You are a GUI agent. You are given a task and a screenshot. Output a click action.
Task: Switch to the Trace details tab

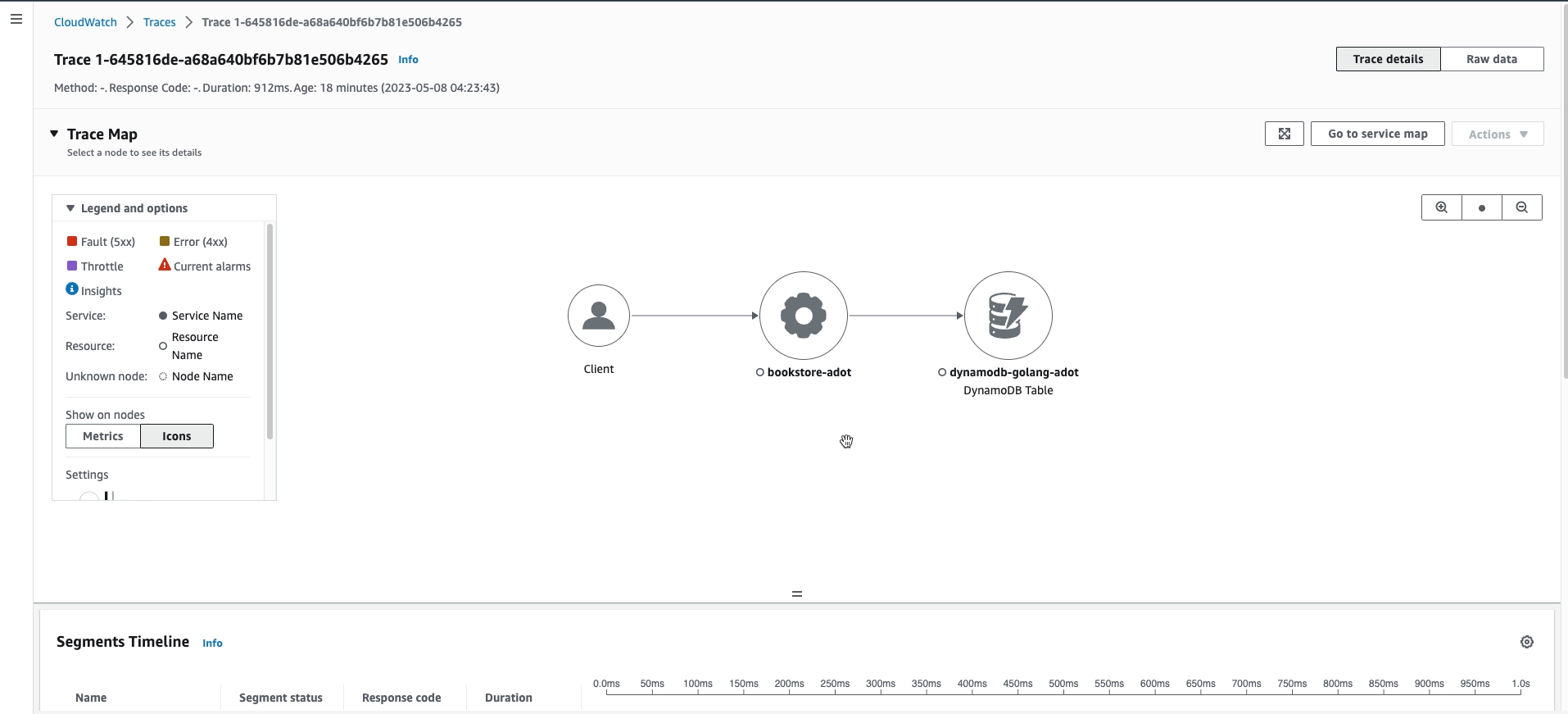click(1388, 59)
